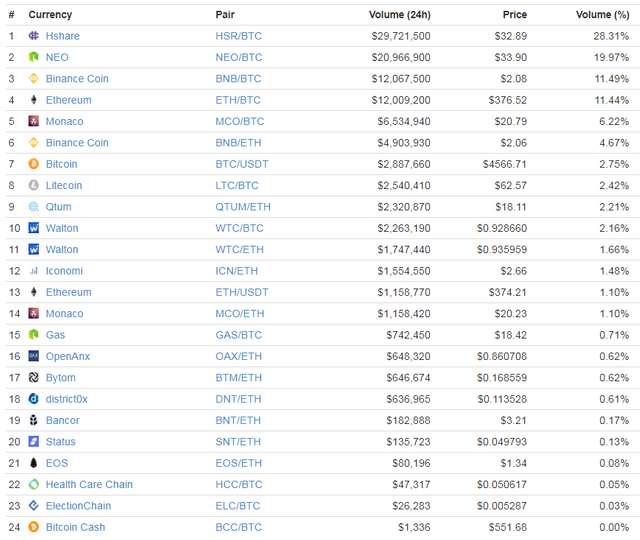Viewport: 640px width, 540px height.
Task: Open the BTM/ETH pair link
Action: tap(238, 378)
